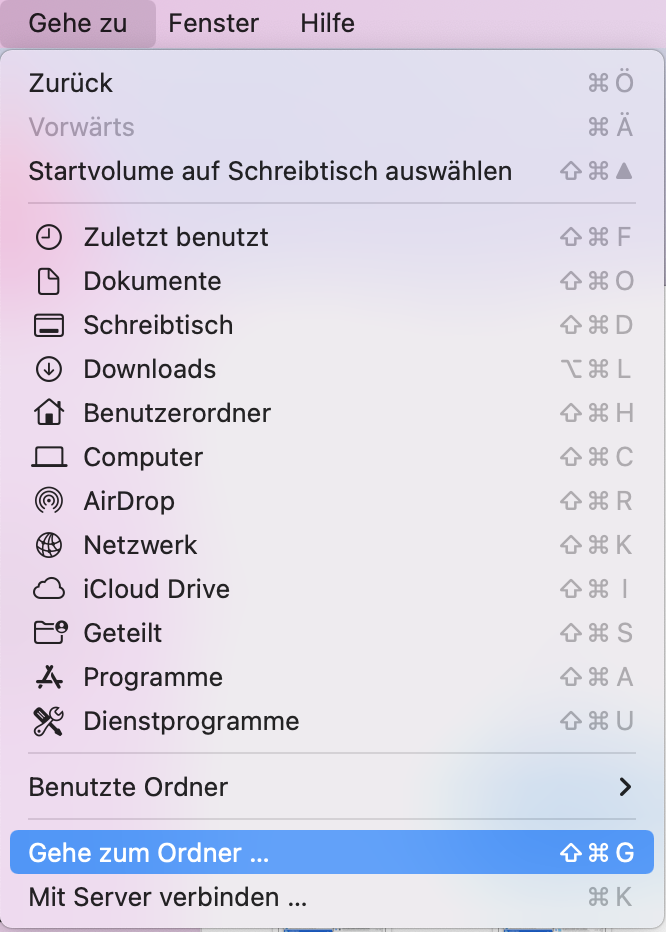Click the iCloud Drive cloud icon

(x=48, y=589)
